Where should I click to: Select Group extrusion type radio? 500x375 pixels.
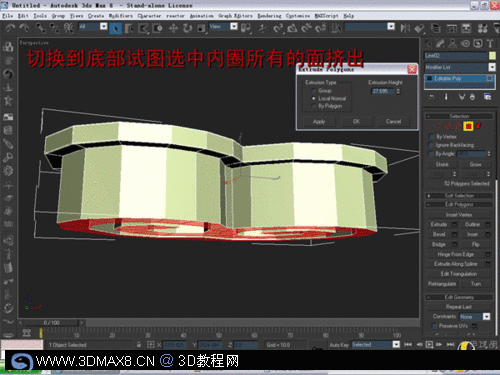click(313, 91)
